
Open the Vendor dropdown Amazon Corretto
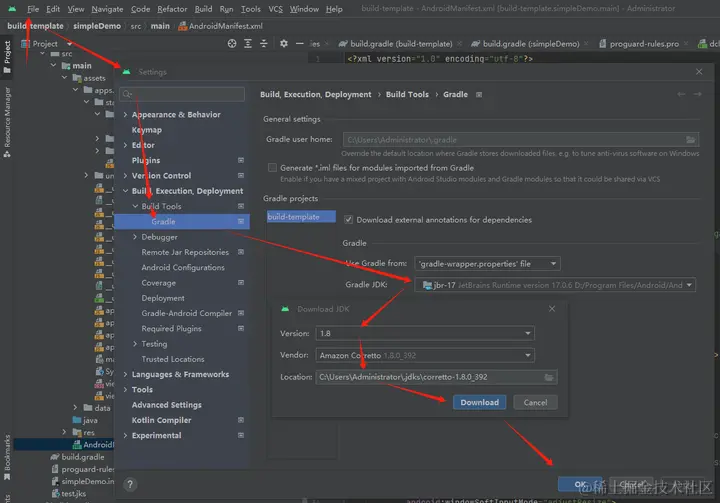coord(425,356)
